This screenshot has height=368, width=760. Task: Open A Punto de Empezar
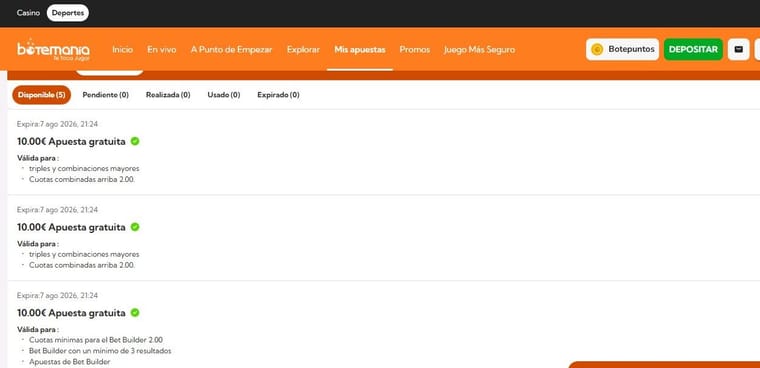tap(232, 49)
